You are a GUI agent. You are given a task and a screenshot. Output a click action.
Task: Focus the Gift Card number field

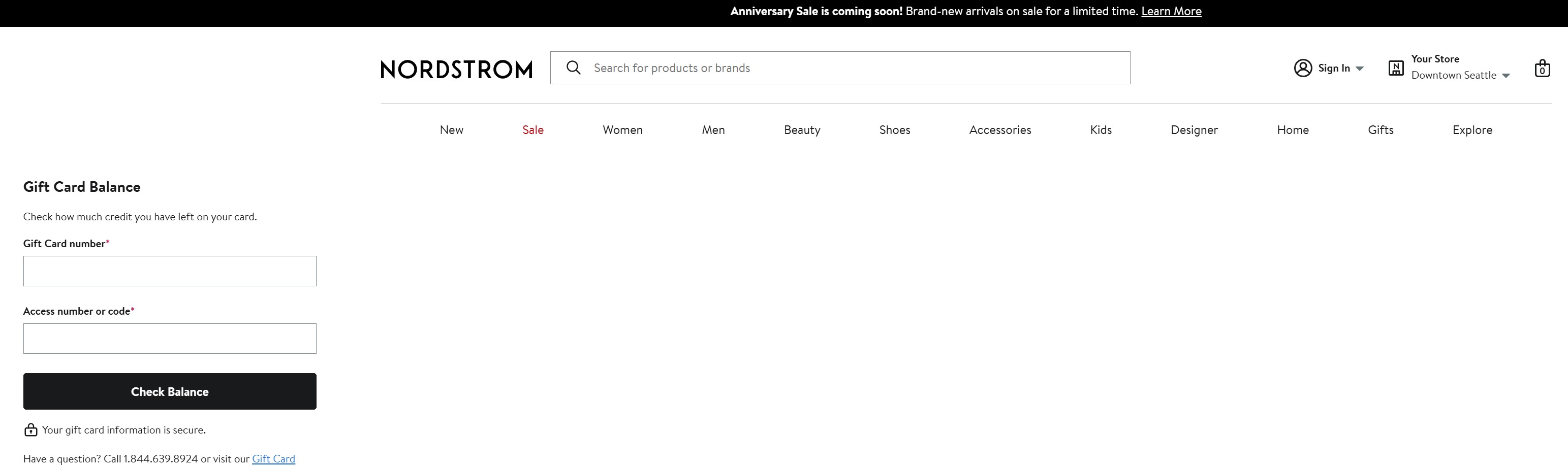[170, 271]
